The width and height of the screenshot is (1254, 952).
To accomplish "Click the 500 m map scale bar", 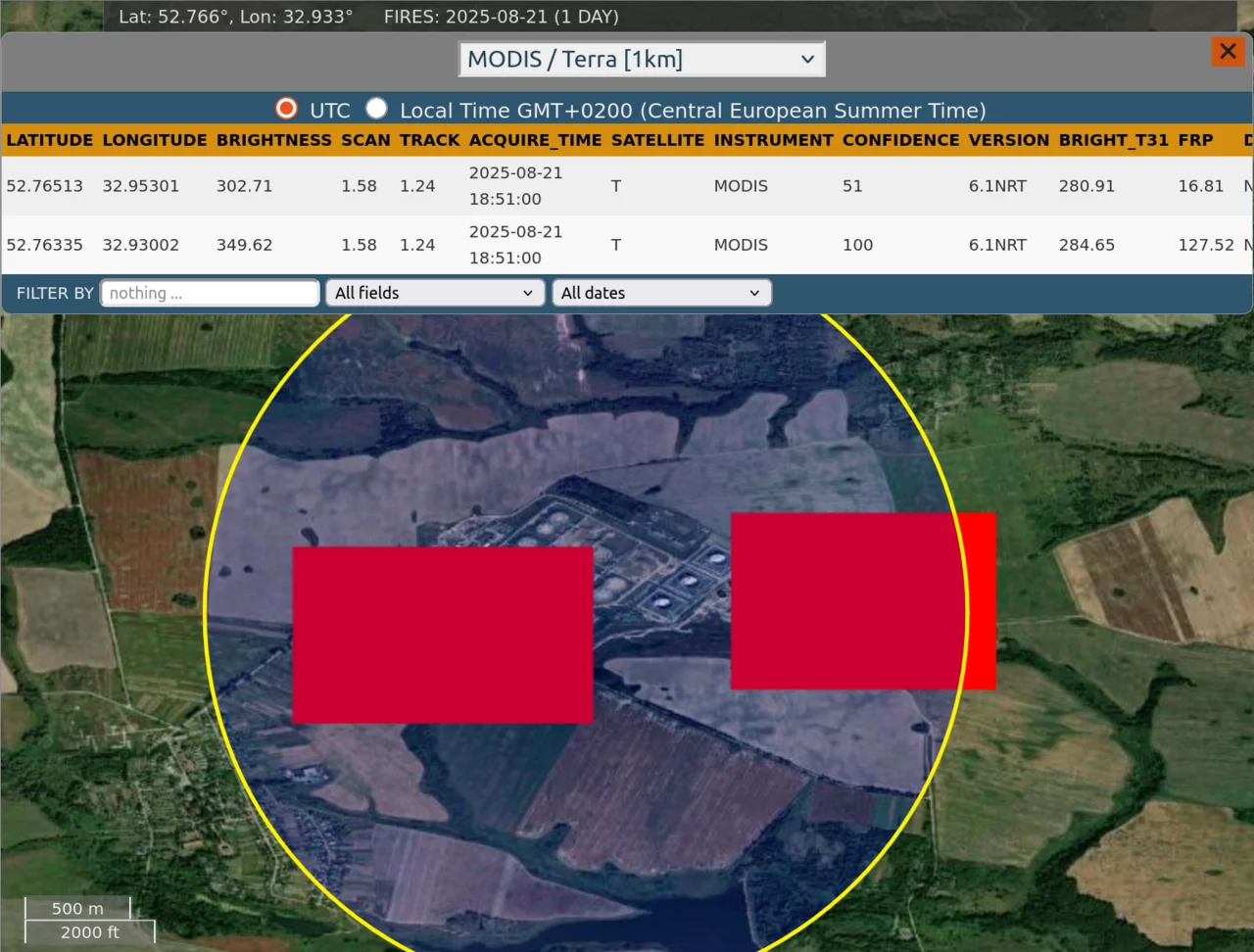I will [77, 908].
